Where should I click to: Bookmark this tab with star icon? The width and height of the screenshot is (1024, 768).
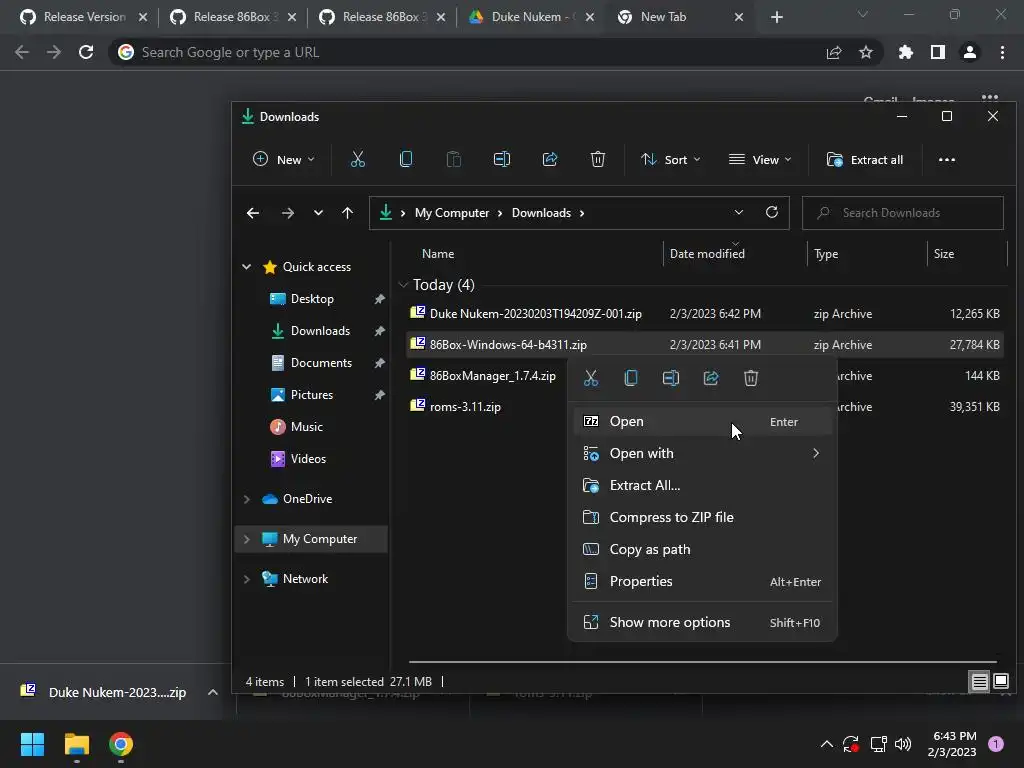[866, 52]
